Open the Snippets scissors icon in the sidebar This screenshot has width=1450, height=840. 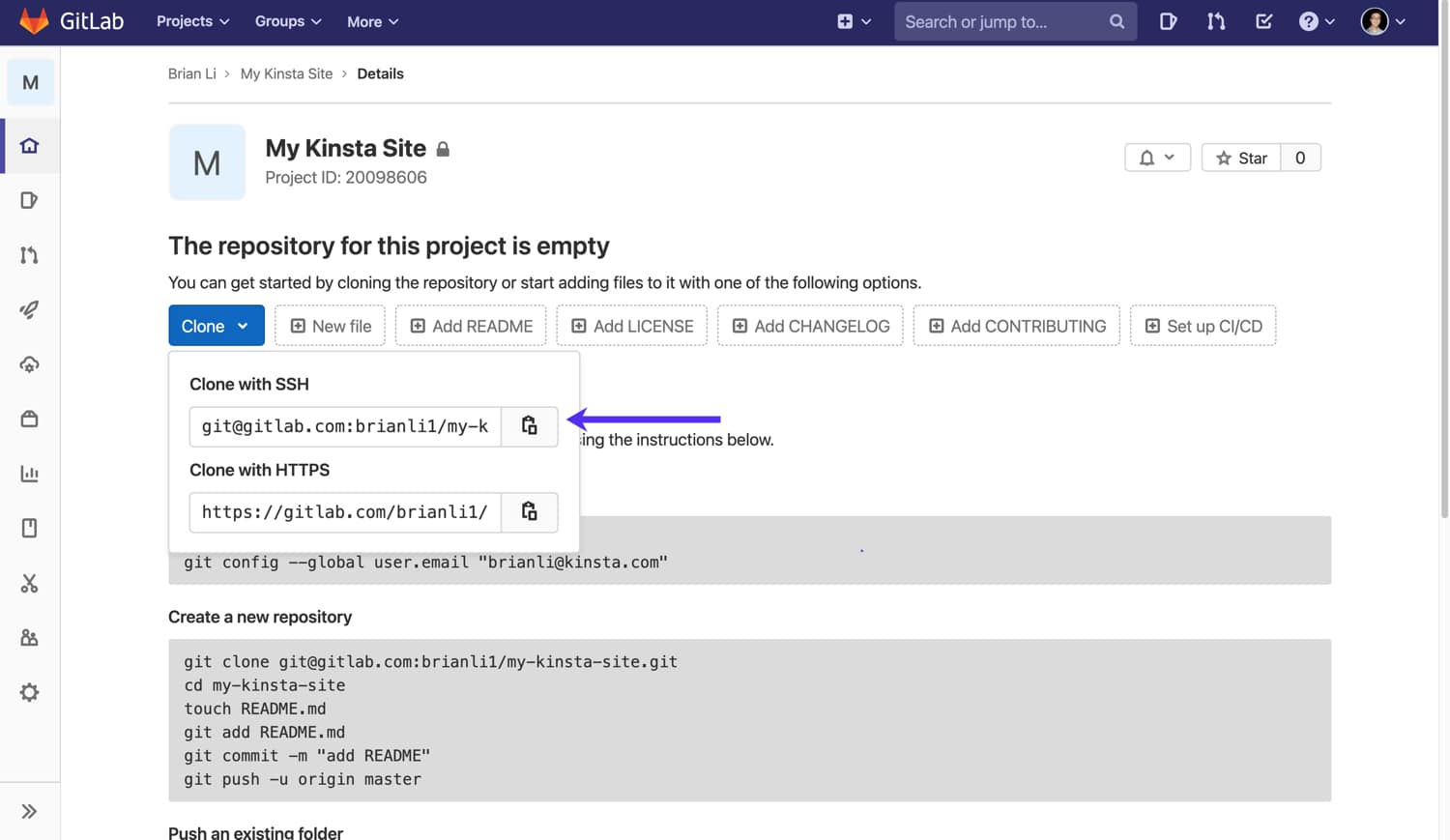(x=30, y=584)
